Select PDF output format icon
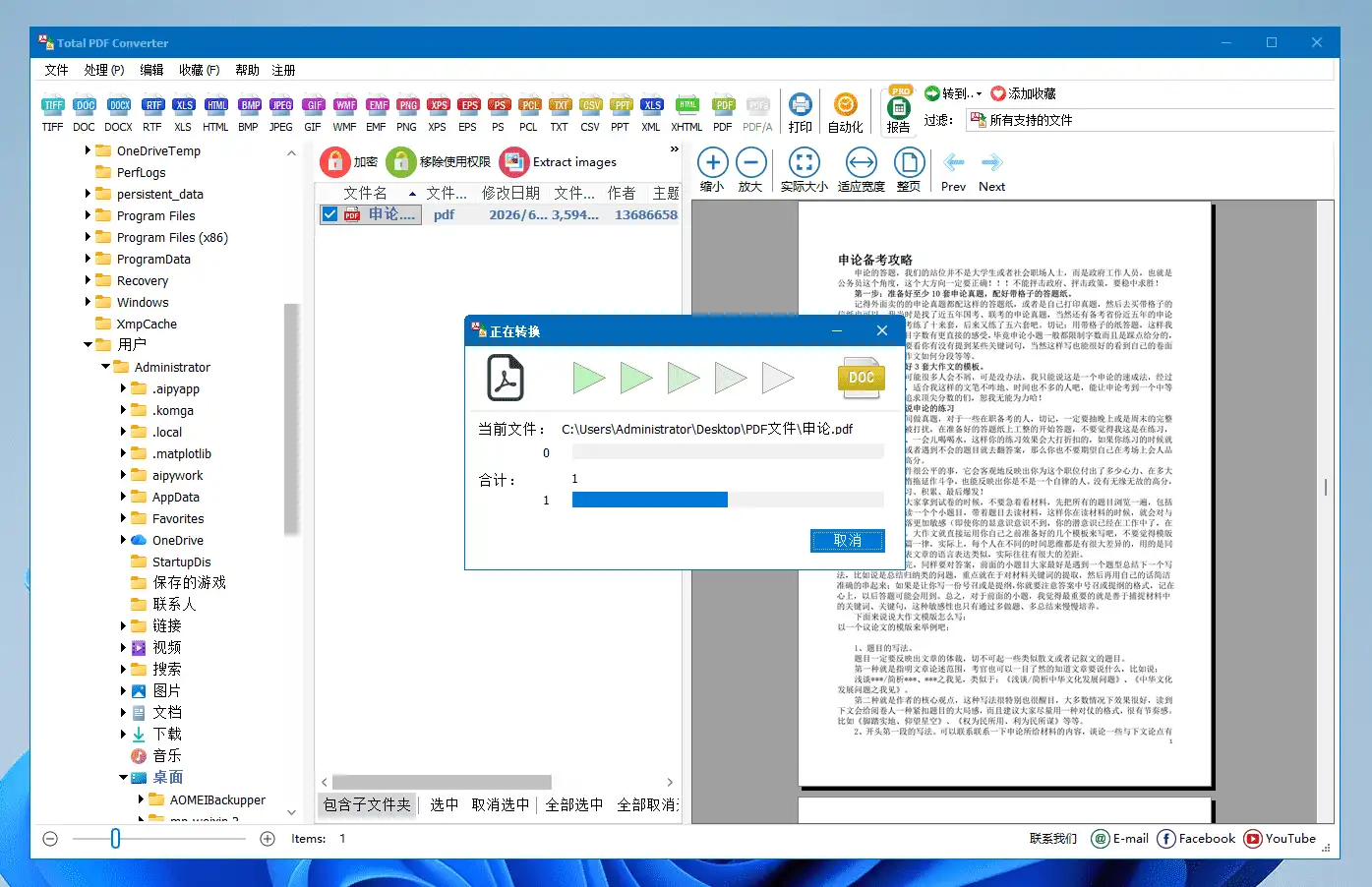Screen dimensions: 1372x887 (724, 114)
